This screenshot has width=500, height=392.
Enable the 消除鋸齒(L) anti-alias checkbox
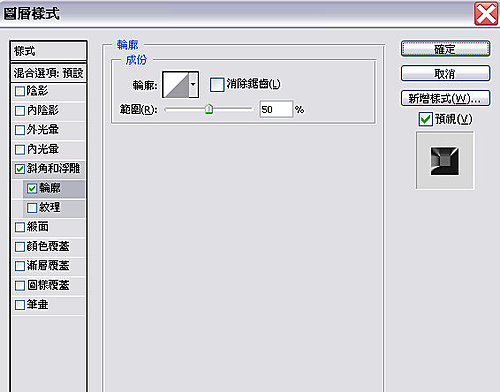click(x=217, y=85)
